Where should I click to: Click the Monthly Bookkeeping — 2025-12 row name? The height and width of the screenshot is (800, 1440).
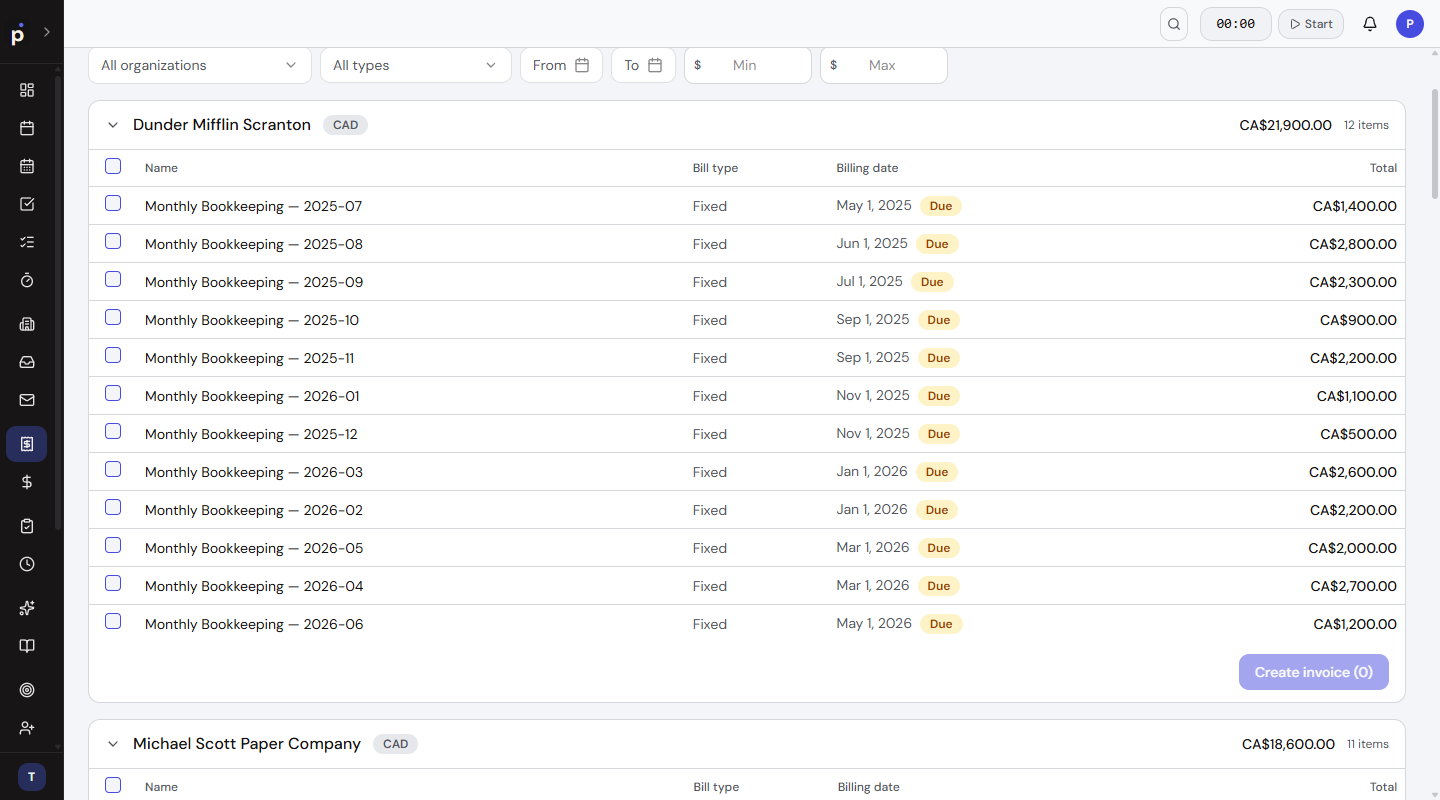coord(251,434)
